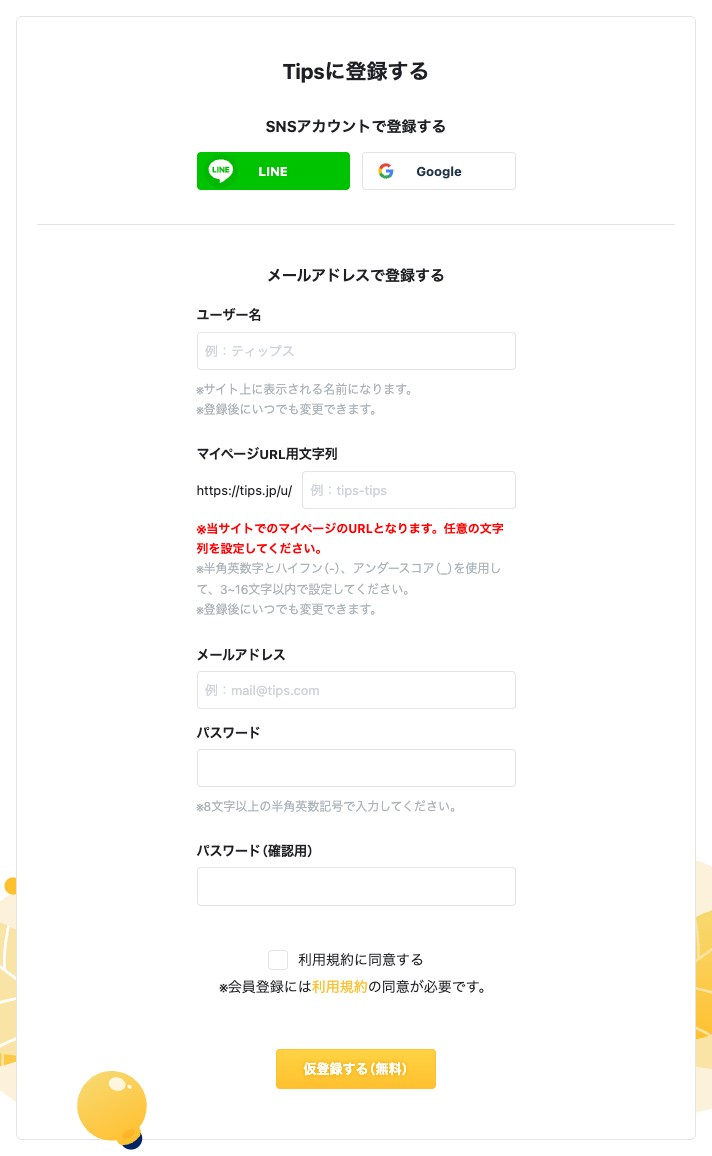The image size is (712, 1156).
Task: Register with the LINE button
Action: click(x=273, y=171)
